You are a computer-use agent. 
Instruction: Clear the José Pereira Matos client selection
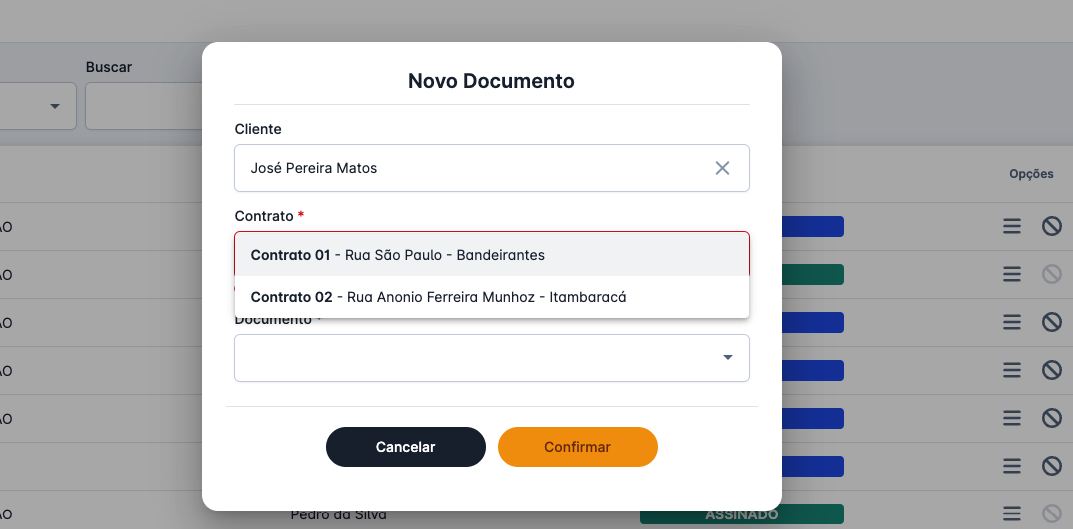click(x=722, y=168)
